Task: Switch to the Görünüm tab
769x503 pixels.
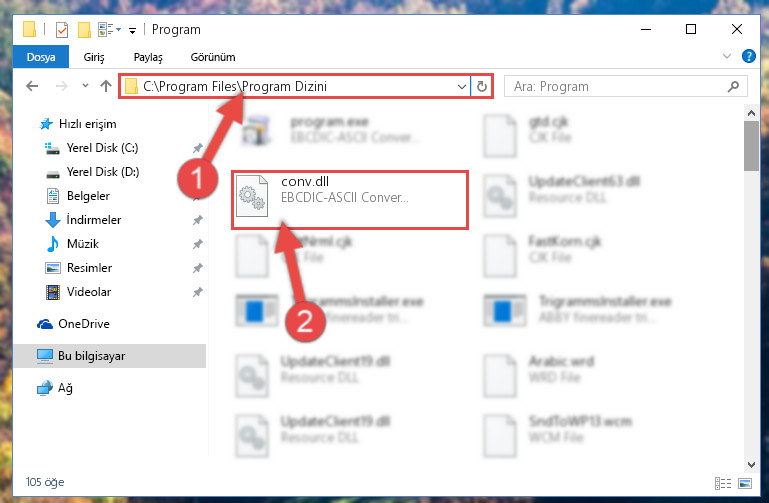Action: [213, 57]
